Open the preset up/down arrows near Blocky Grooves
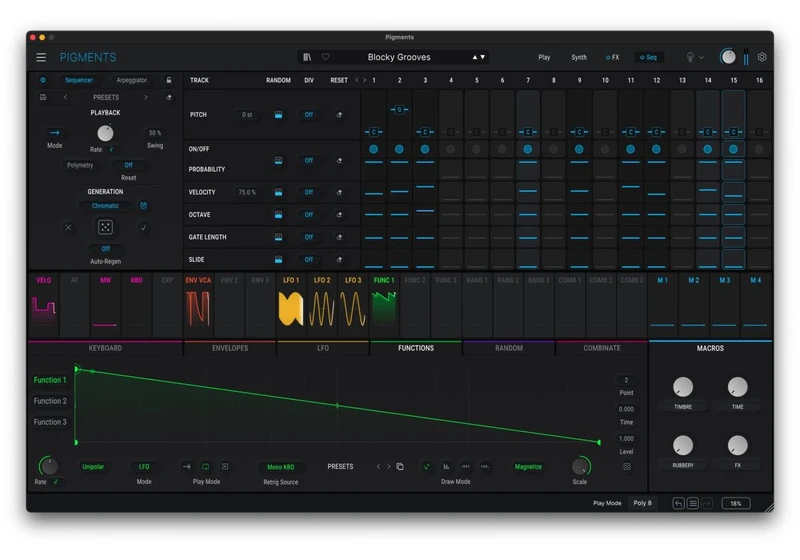This screenshot has height=560, width=800. point(479,57)
